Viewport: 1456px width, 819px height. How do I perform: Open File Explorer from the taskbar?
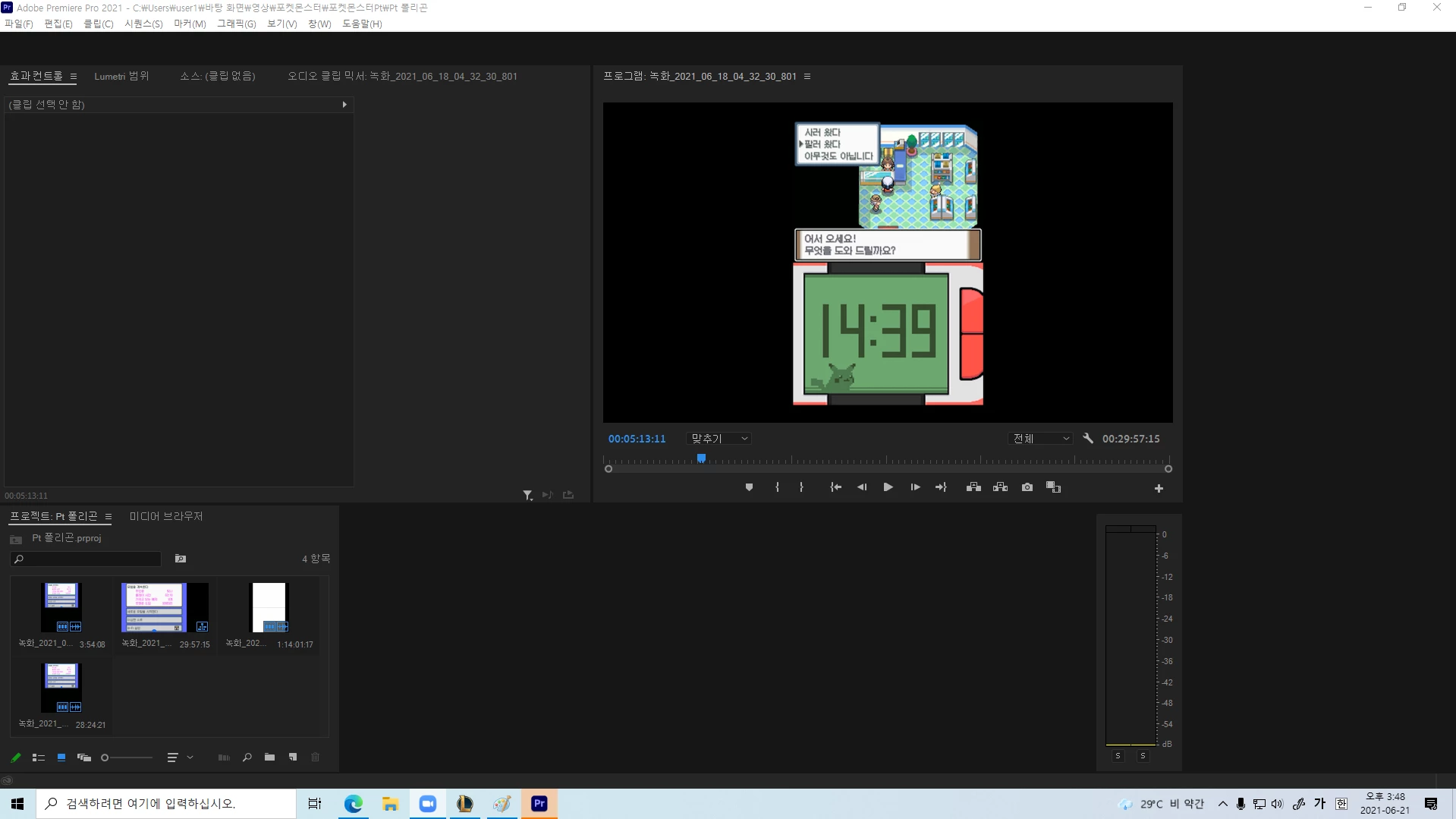click(x=390, y=804)
